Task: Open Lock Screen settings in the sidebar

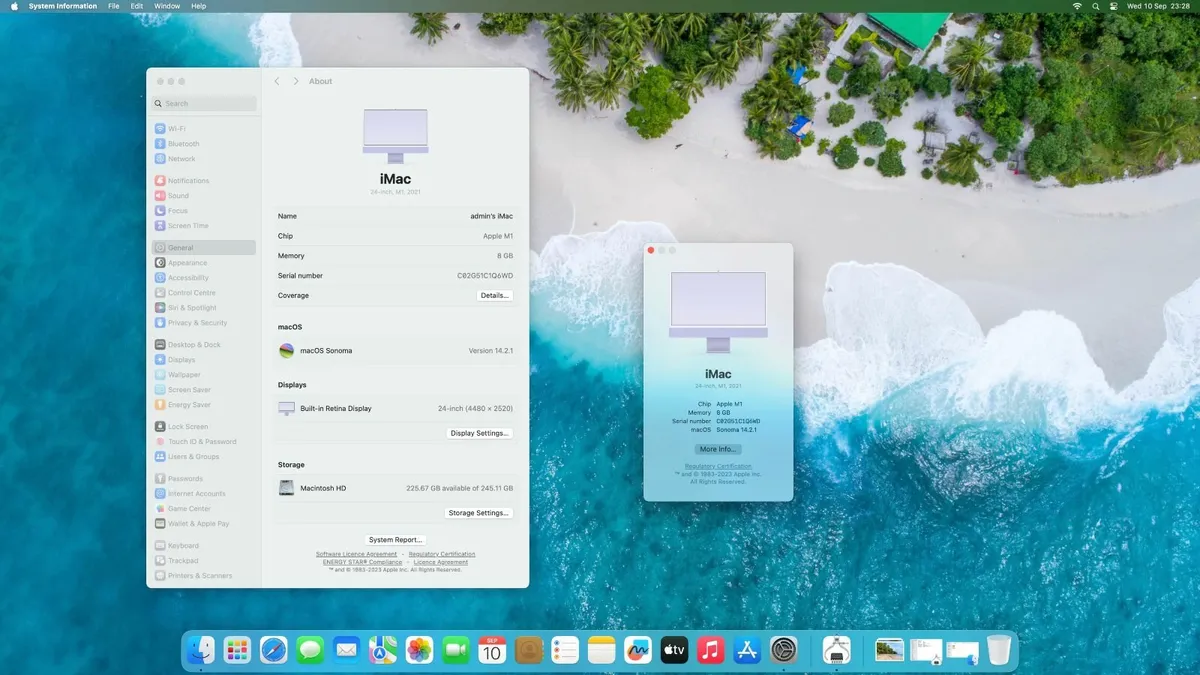Action: [204, 427]
